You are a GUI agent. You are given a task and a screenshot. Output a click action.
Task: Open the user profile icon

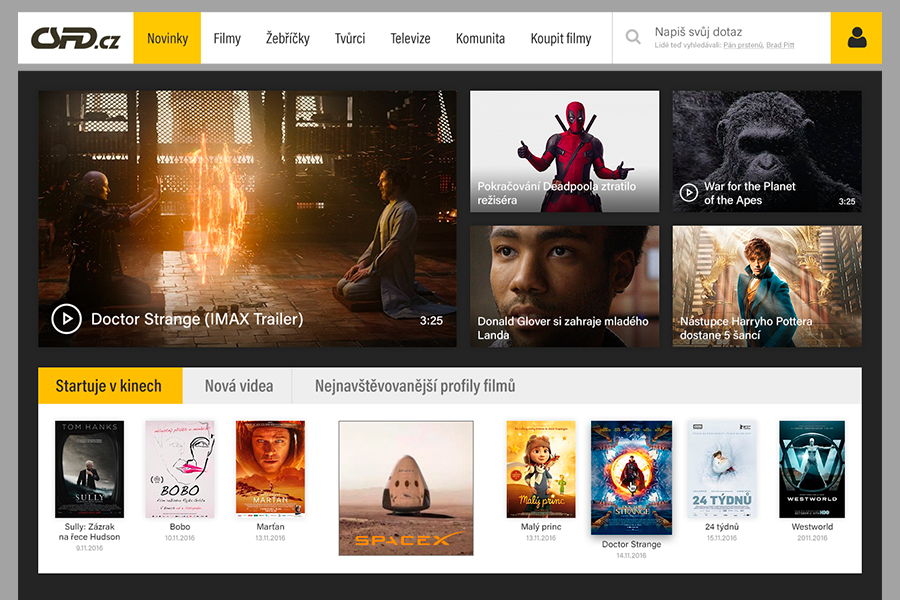pos(856,38)
